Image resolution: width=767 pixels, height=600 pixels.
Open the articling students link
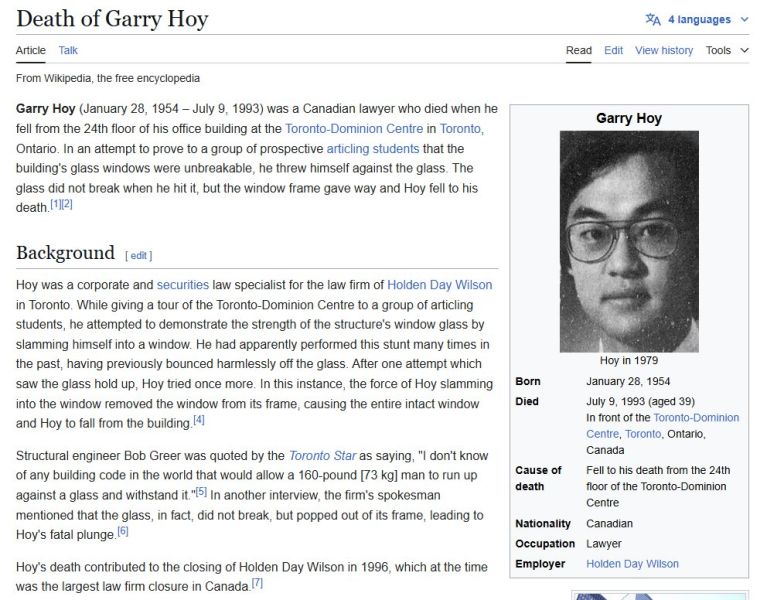point(375,148)
